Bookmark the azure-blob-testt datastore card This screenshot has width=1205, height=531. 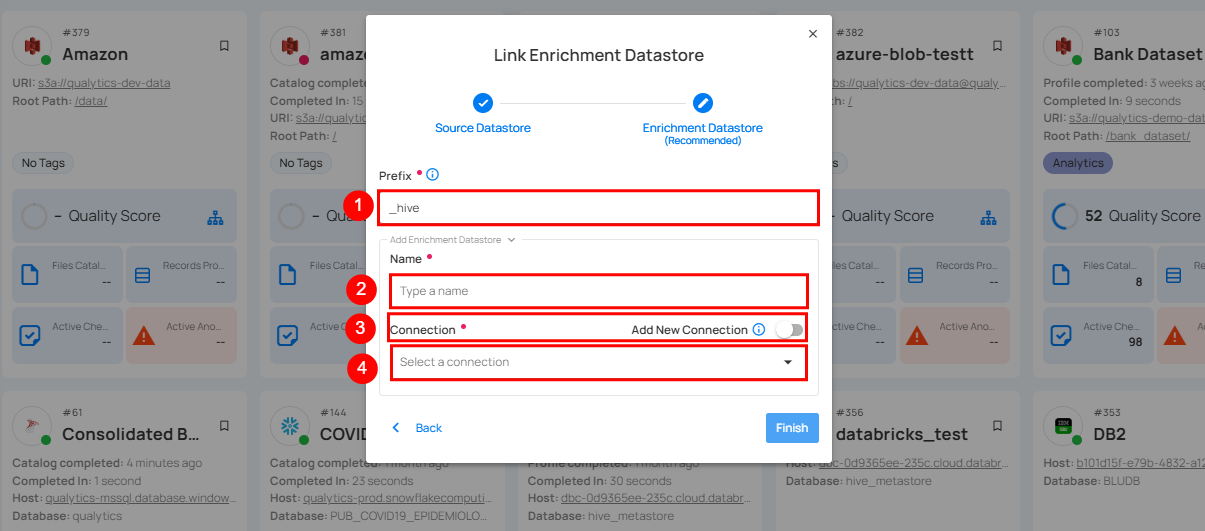click(x=997, y=46)
